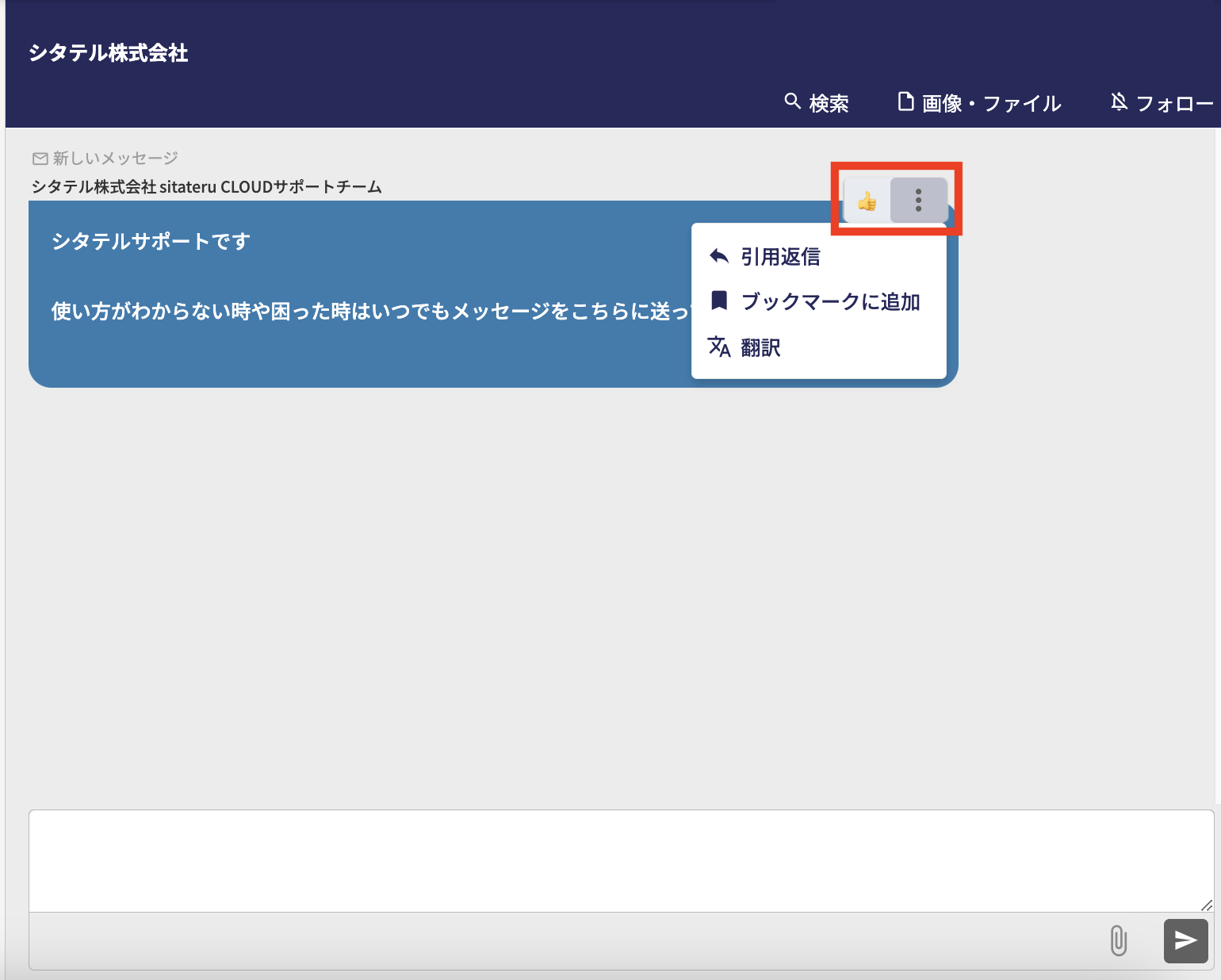Viewport: 1221px width, 980px height.
Task: Click sender name シタテル株式会社 sitateru CLOUDサポートチーム
Action: click(x=207, y=187)
